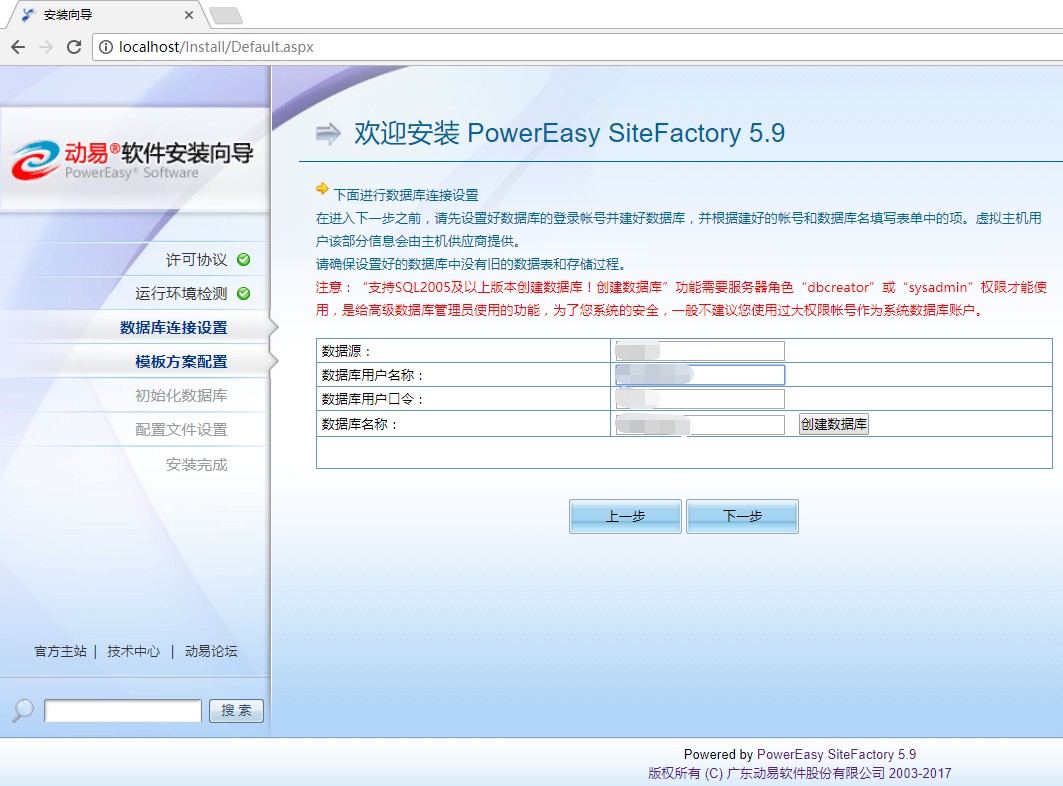Click the 数据库用户口令 password field
This screenshot has height=786, width=1063.
coord(700,400)
